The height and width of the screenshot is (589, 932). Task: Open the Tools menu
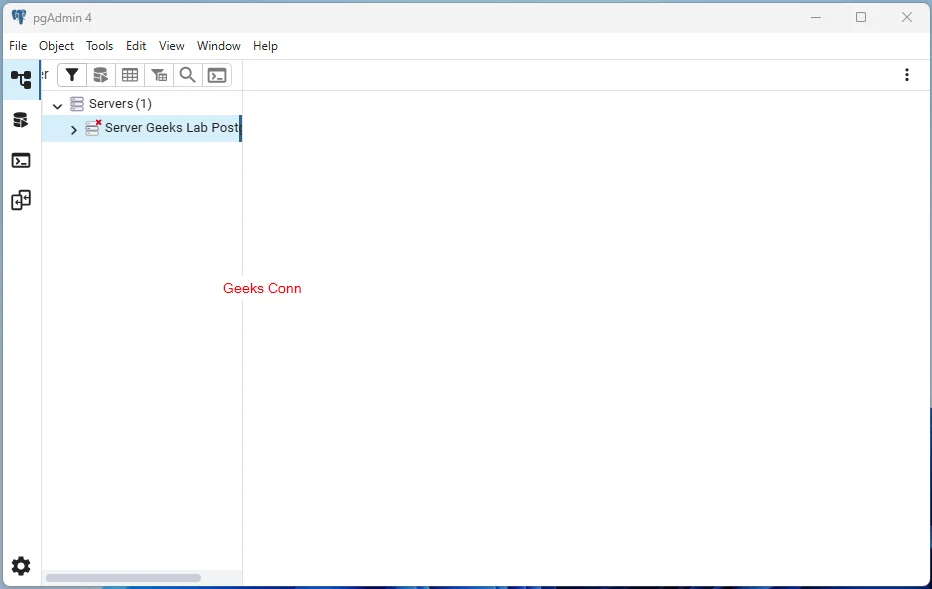(99, 46)
